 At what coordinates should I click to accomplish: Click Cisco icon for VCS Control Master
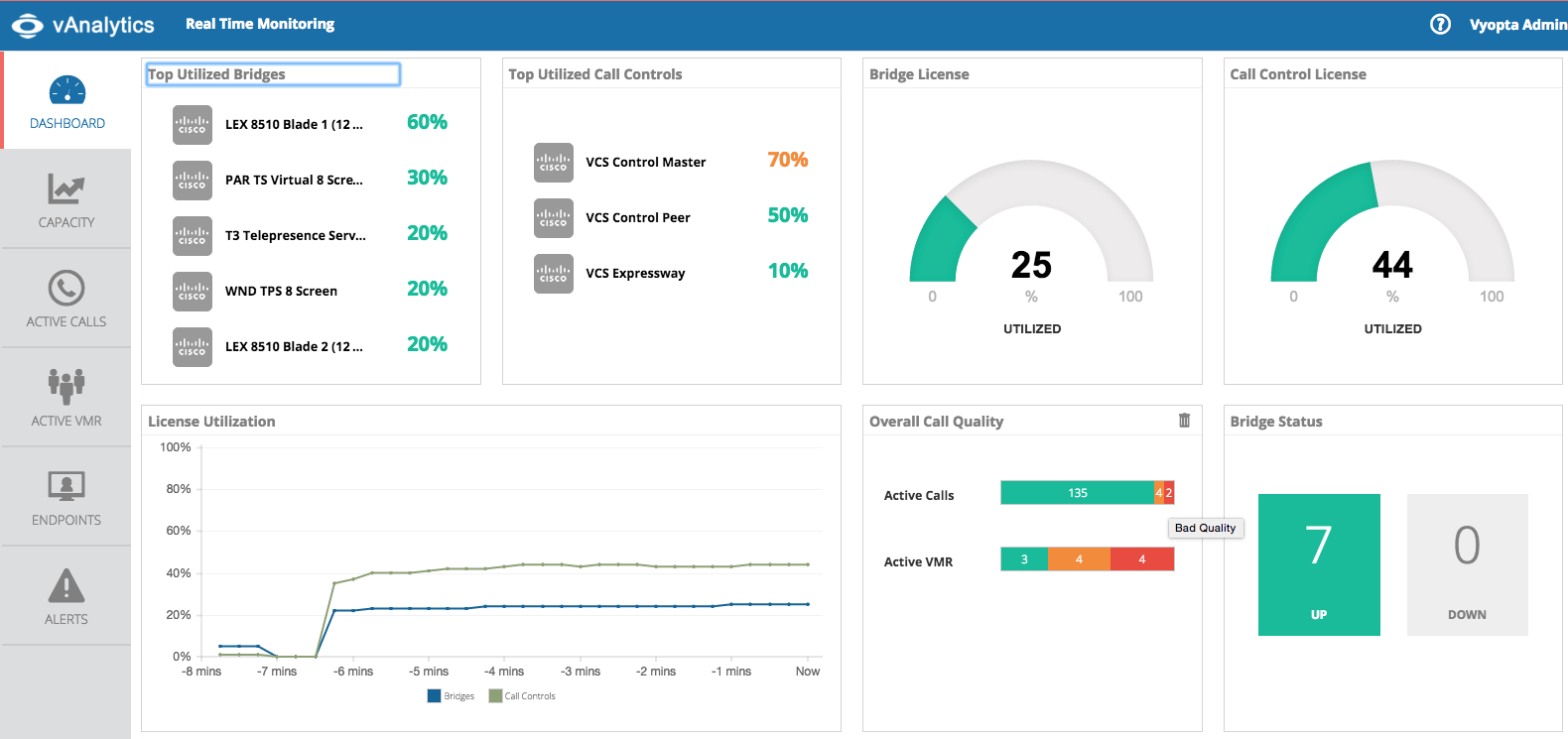[x=554, y=163]
